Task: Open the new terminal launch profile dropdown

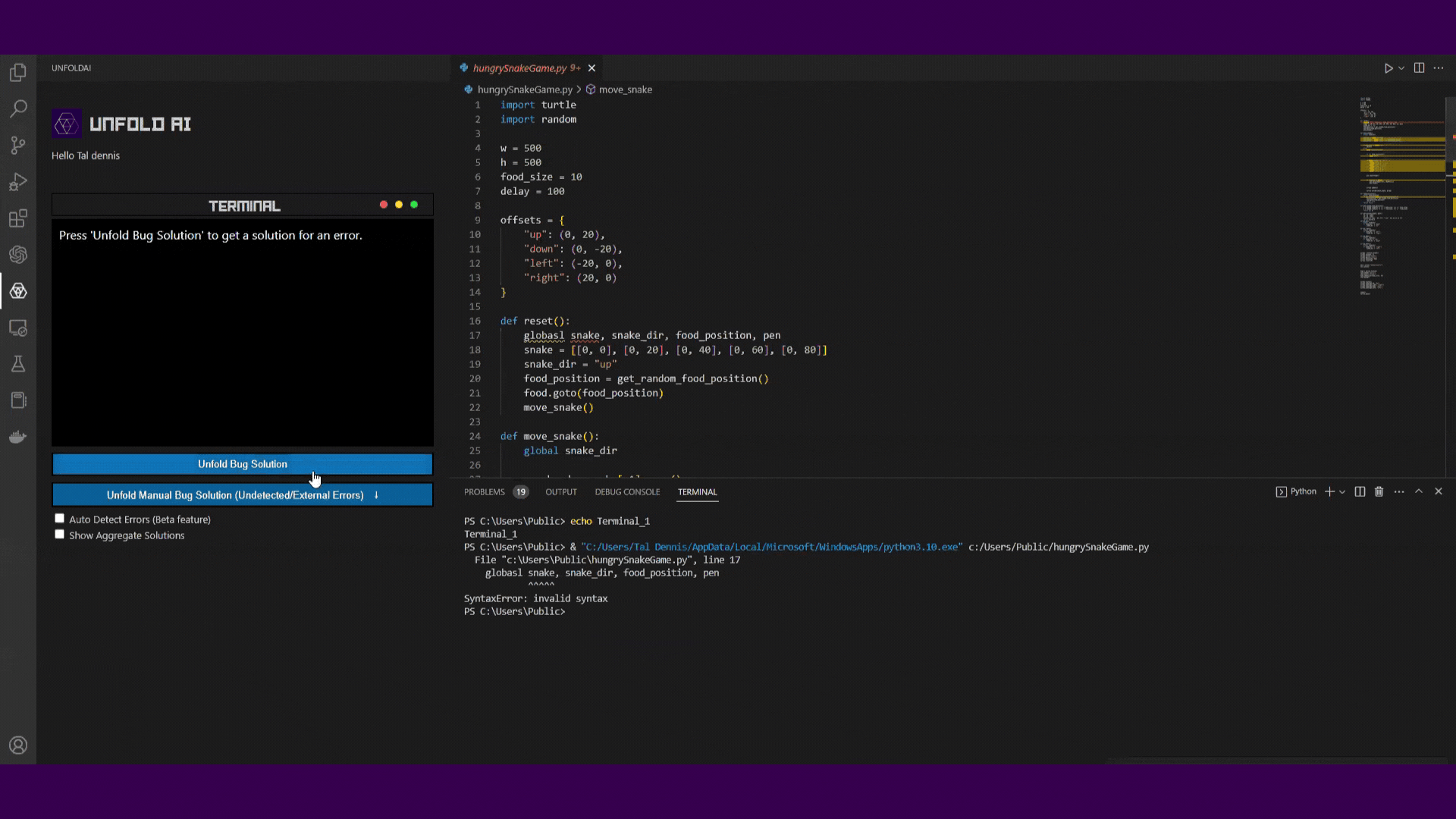Action: (x=1342, y=491)
